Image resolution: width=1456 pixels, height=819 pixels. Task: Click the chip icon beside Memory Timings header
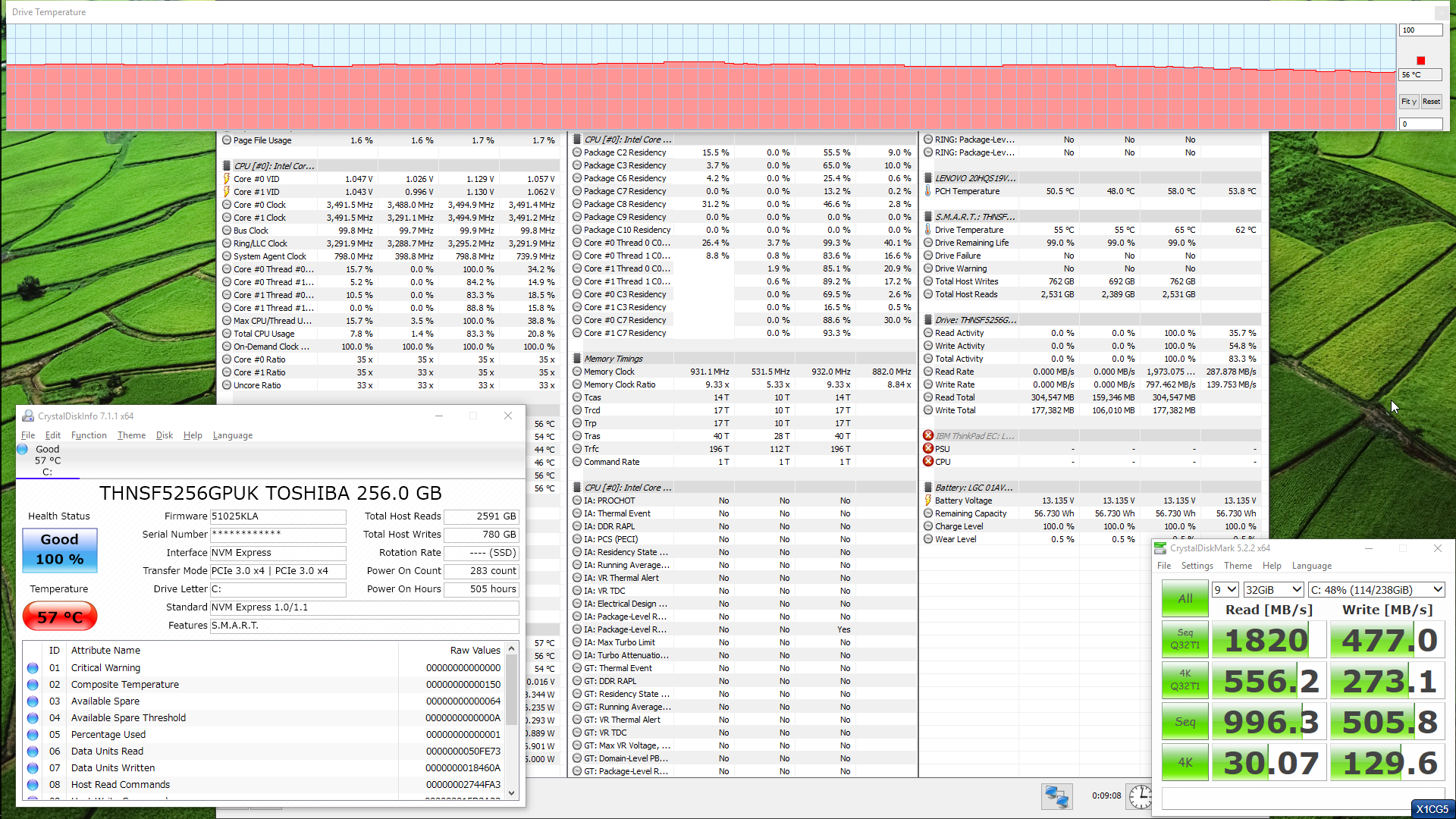(577, 359)
